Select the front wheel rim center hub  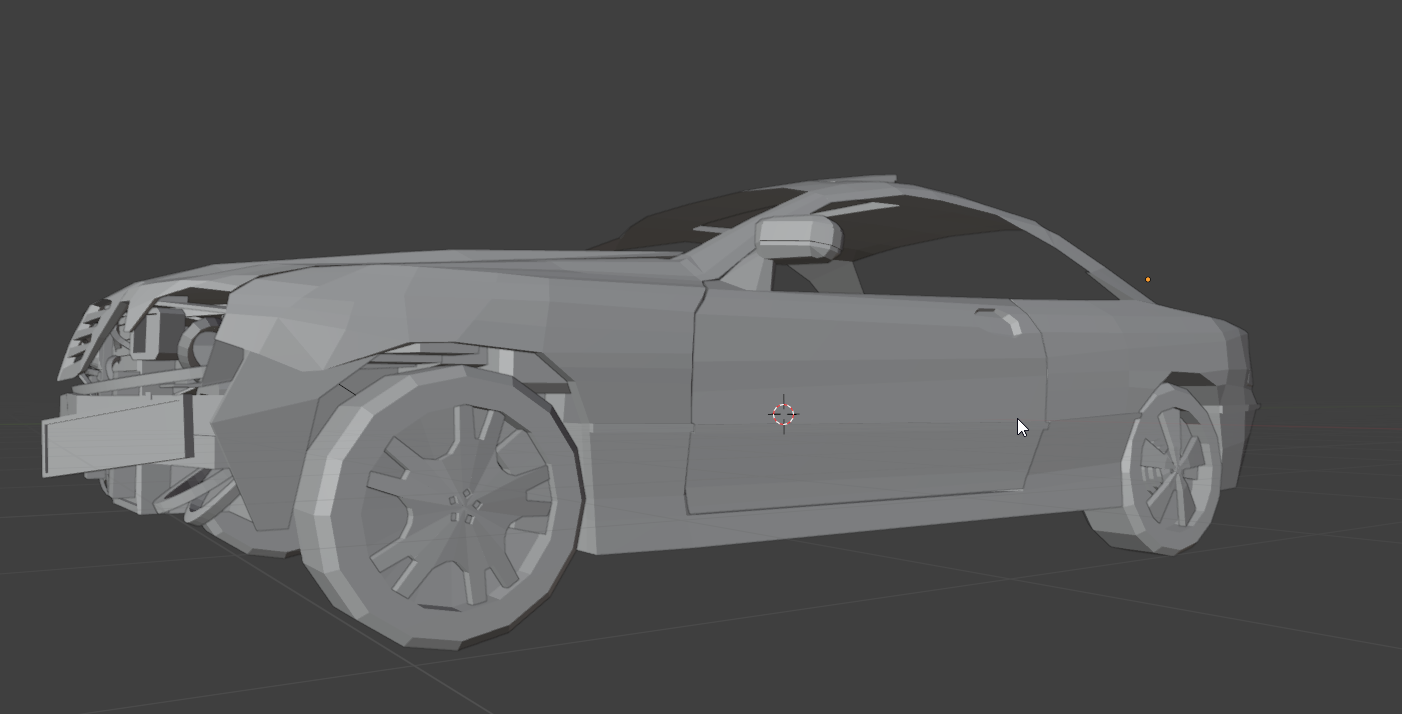(462, 506)
